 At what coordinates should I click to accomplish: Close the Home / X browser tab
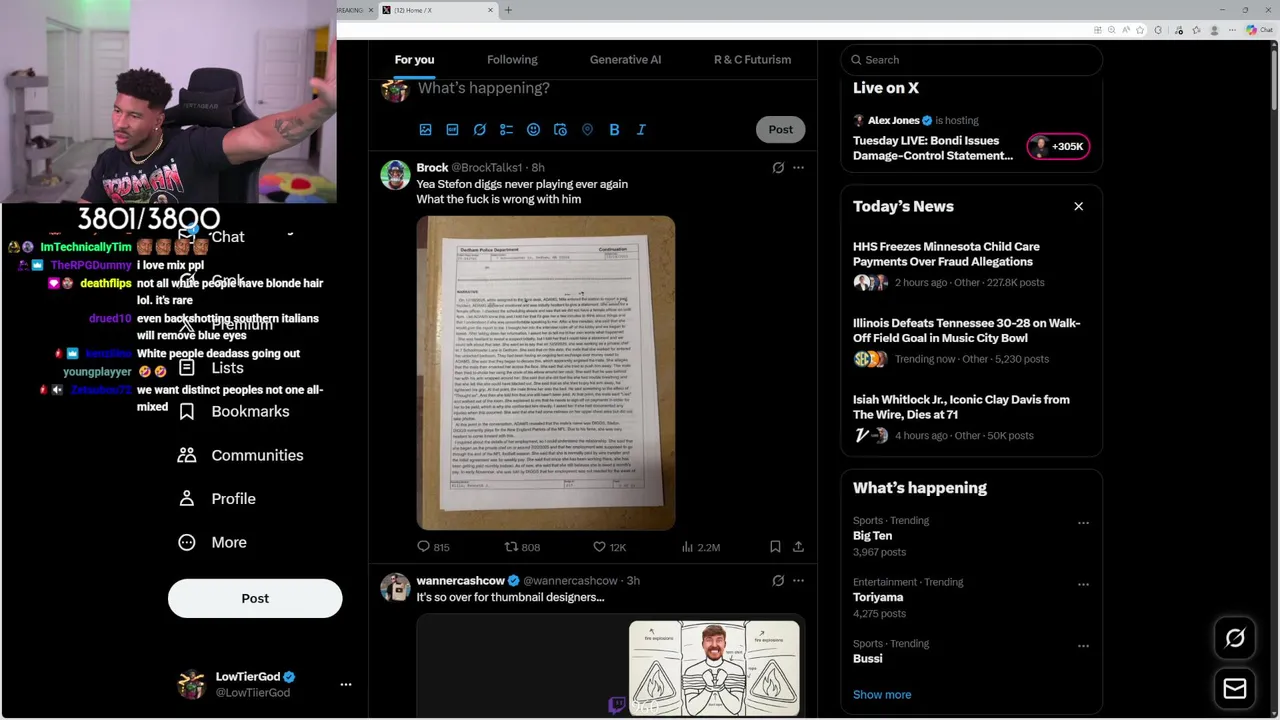click(x=490, y=10)
